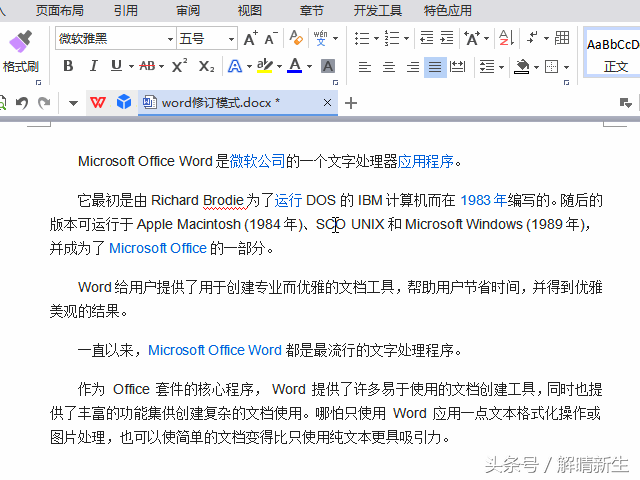This screenshot has width=640, height=480.
Task: Activate the Format Painter (格式刷) tool
Action: (20, 51)
